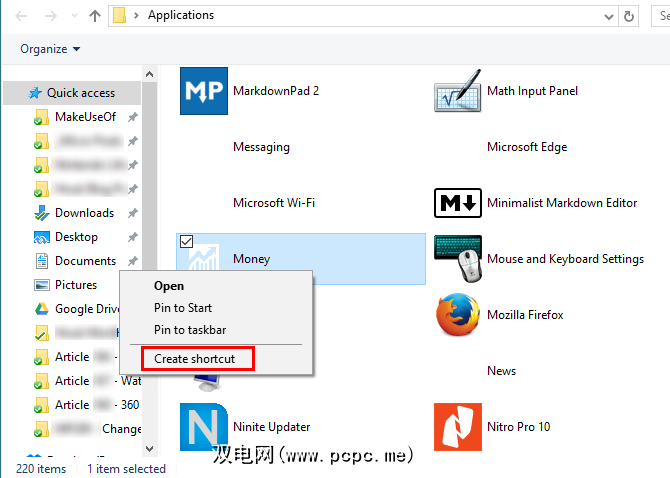Refresh the Applications folder view
This screenshot has width=670, height=478.
[x=629, y=16]
